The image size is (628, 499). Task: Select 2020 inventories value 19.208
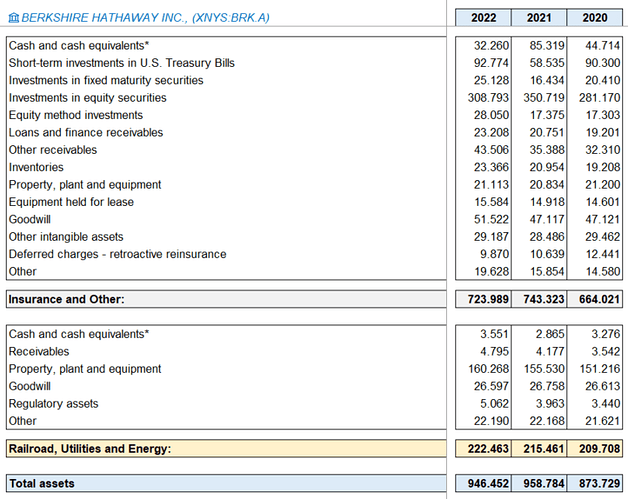[603, 167]
